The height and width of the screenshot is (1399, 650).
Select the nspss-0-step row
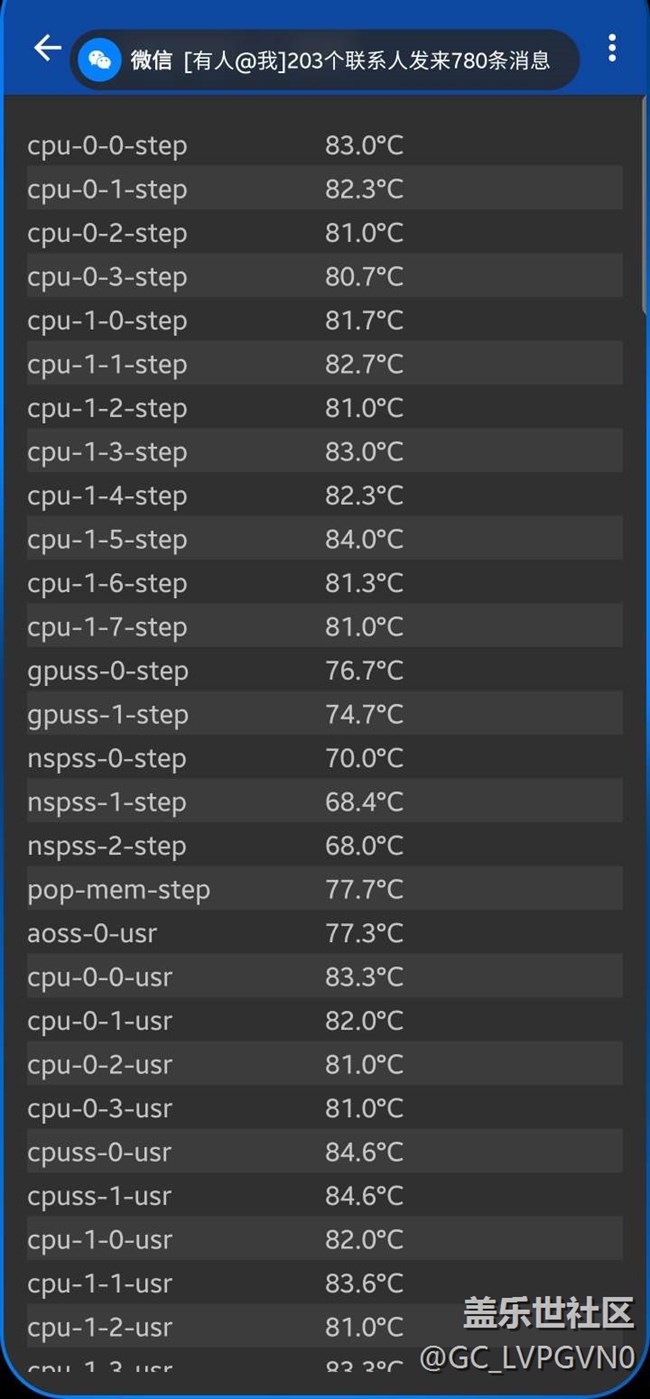324,759
